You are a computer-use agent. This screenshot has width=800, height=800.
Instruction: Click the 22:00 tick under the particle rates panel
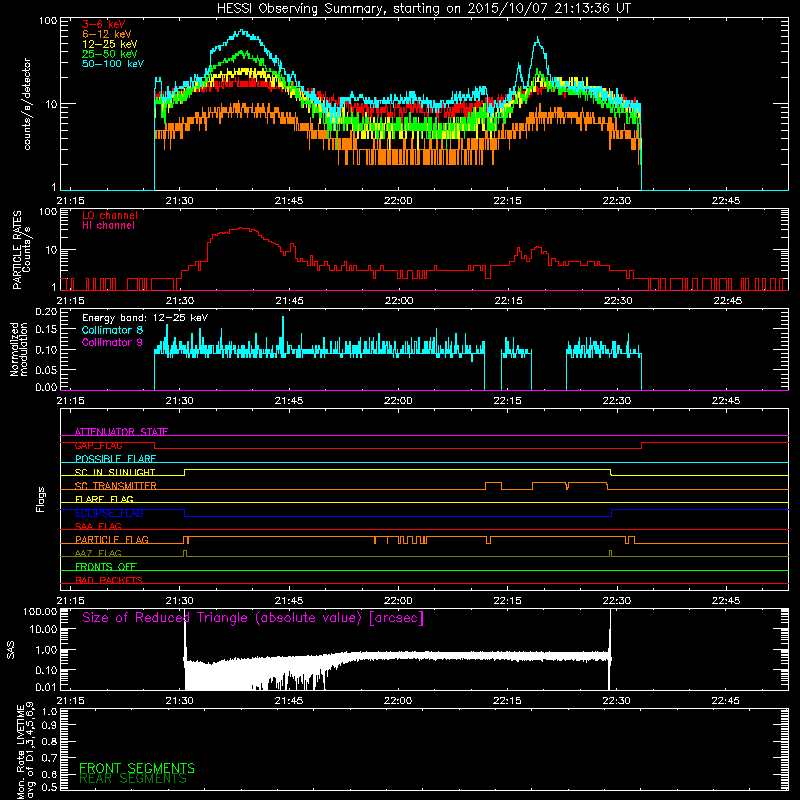tap(398, 301)
